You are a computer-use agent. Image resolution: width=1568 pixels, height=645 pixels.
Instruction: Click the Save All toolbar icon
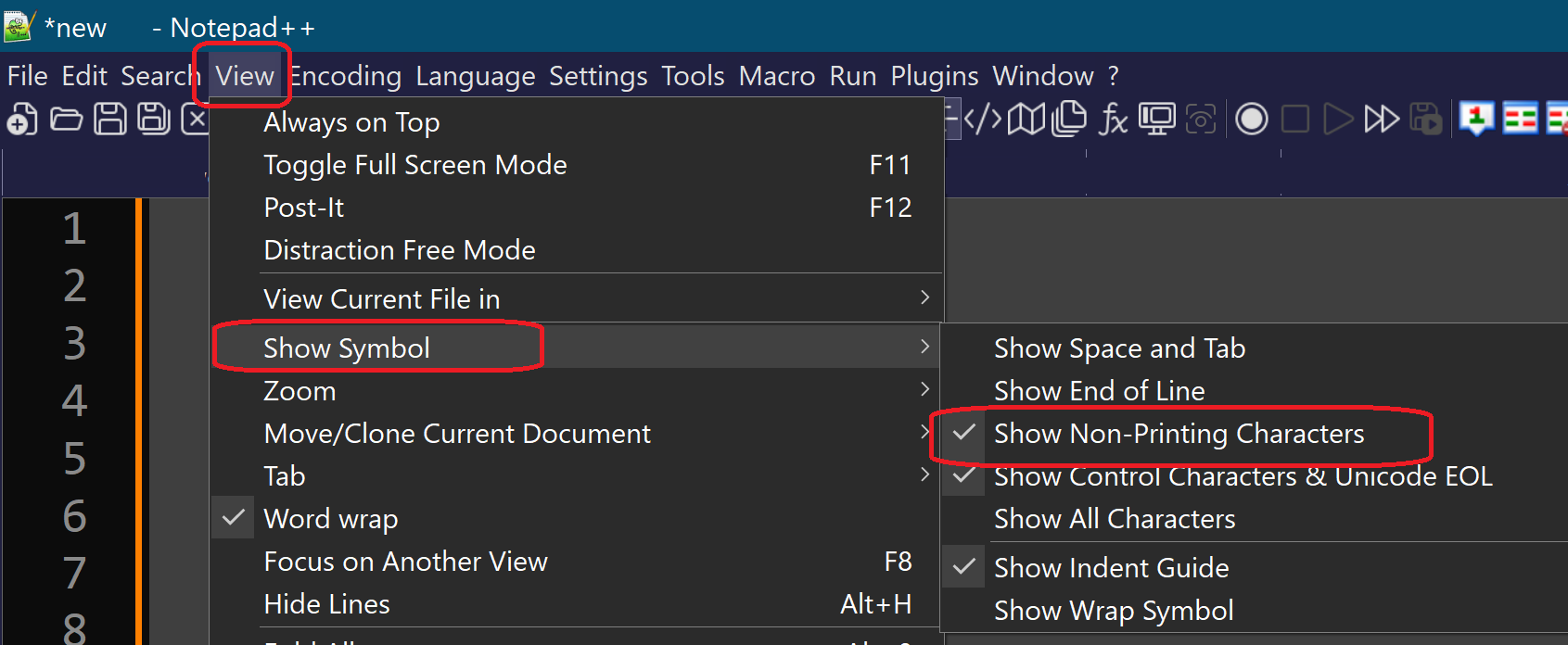click(x=154, y=120)
